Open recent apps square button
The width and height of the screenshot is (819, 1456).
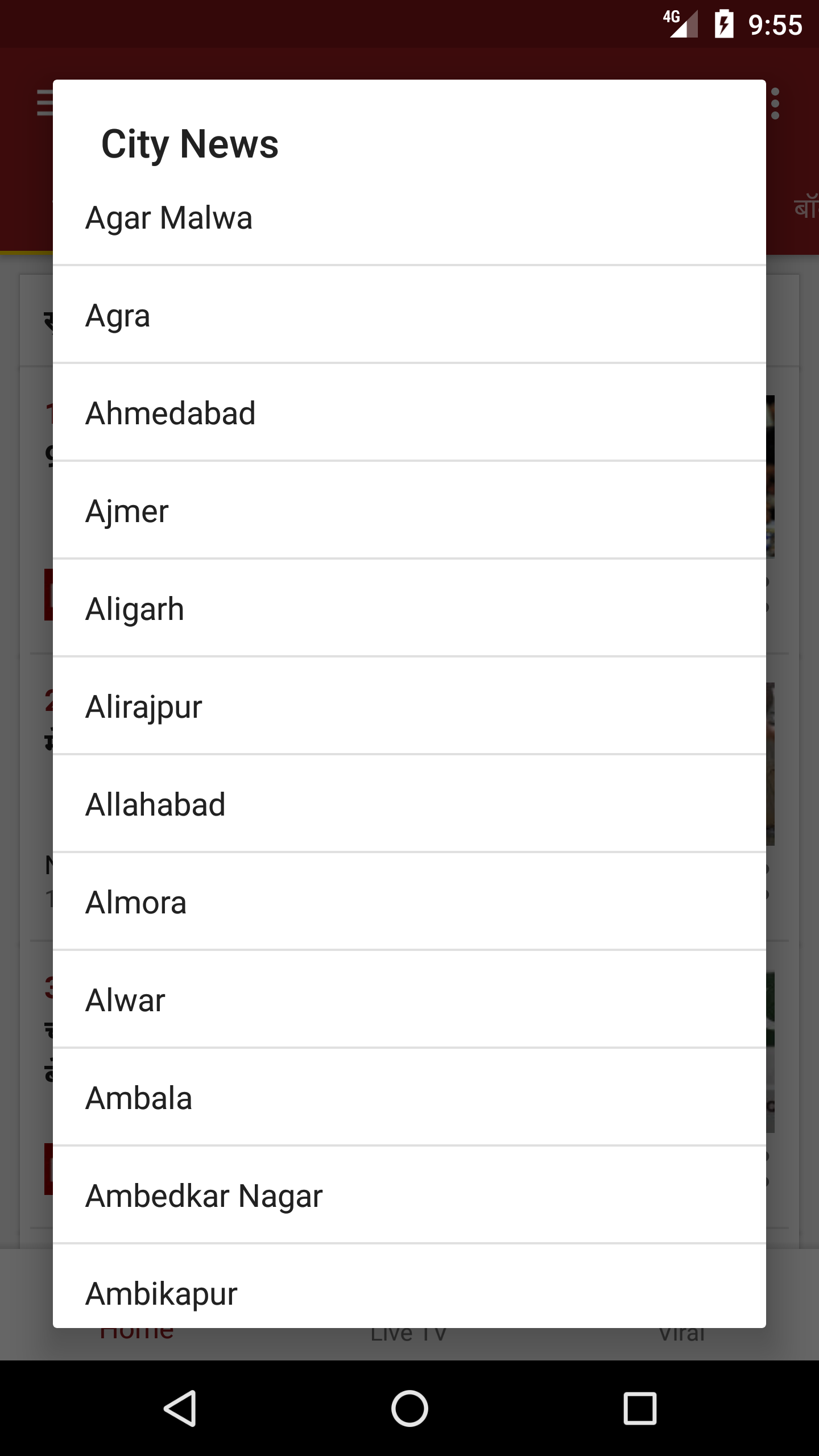coord(640,1409)
